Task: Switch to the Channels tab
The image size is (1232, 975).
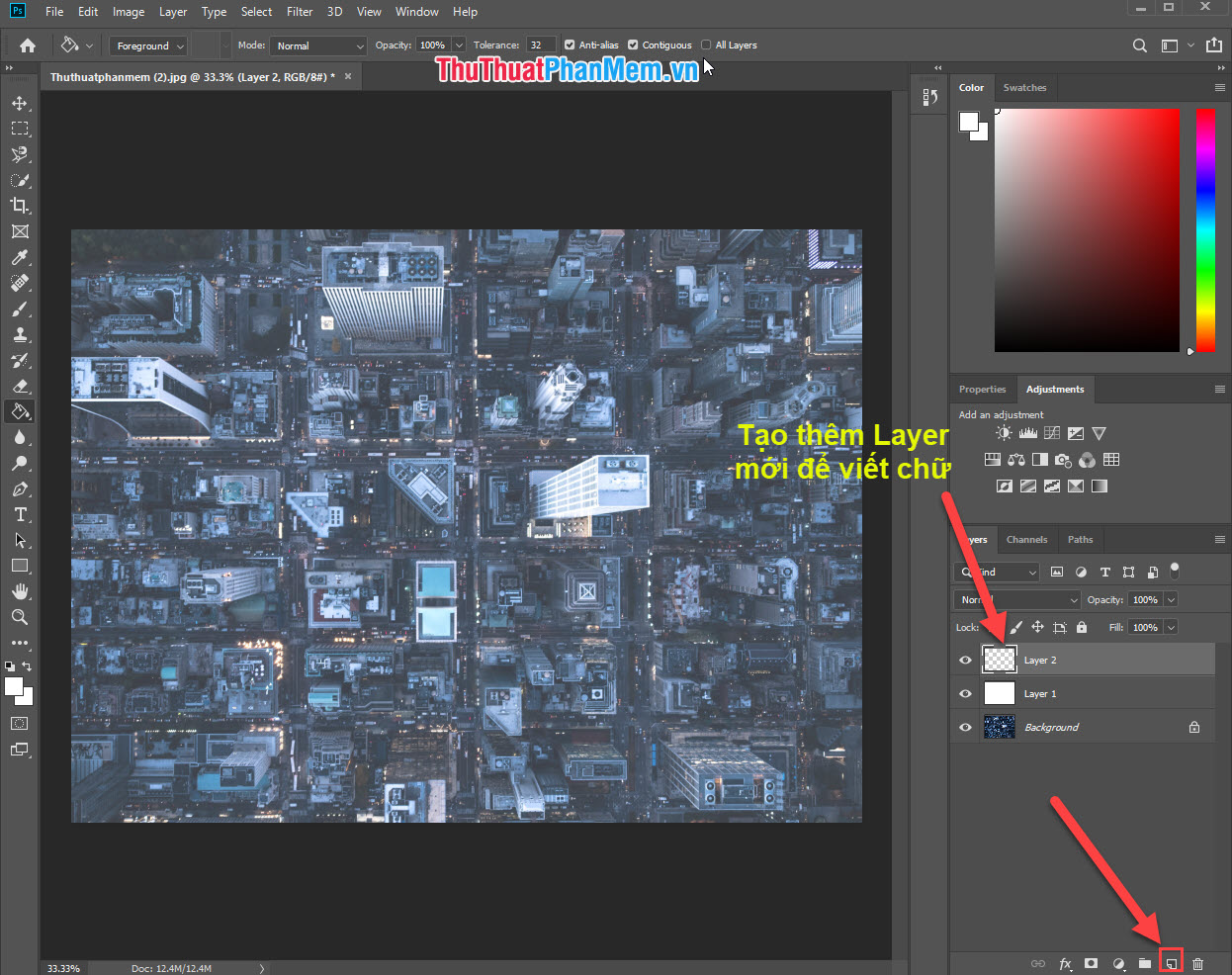Action: (1026, 539)
